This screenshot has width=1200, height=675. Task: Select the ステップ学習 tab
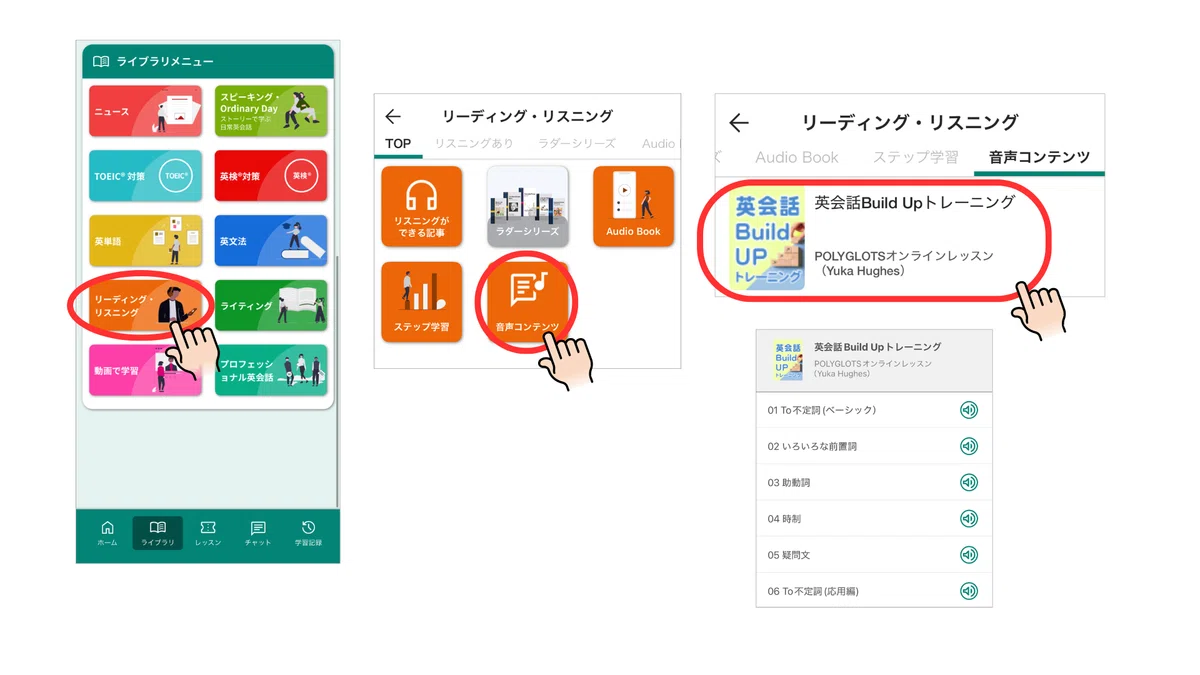pos(916,157)
